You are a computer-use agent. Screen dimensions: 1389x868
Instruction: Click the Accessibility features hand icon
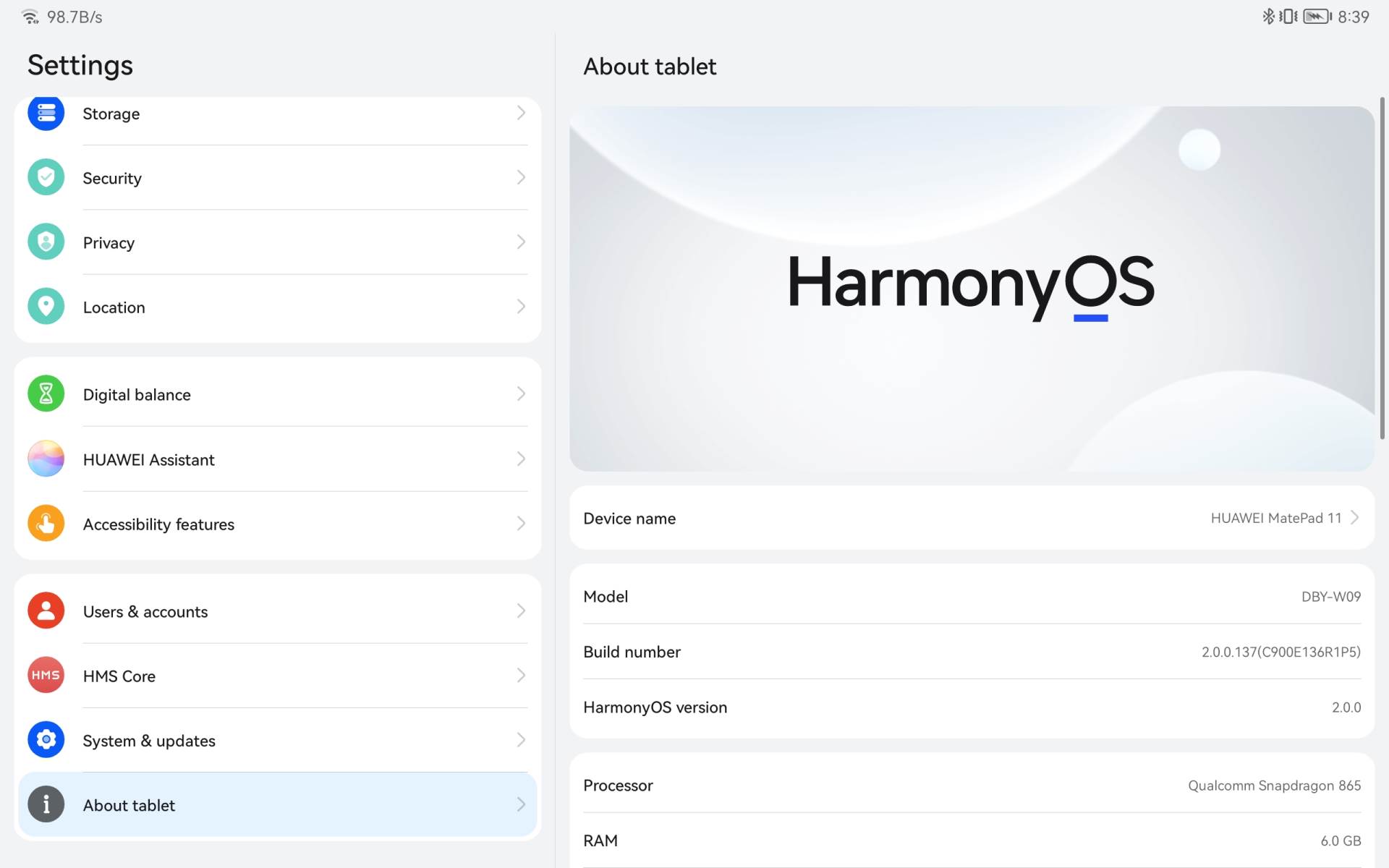pyautogui.click(x=46, y=523)
